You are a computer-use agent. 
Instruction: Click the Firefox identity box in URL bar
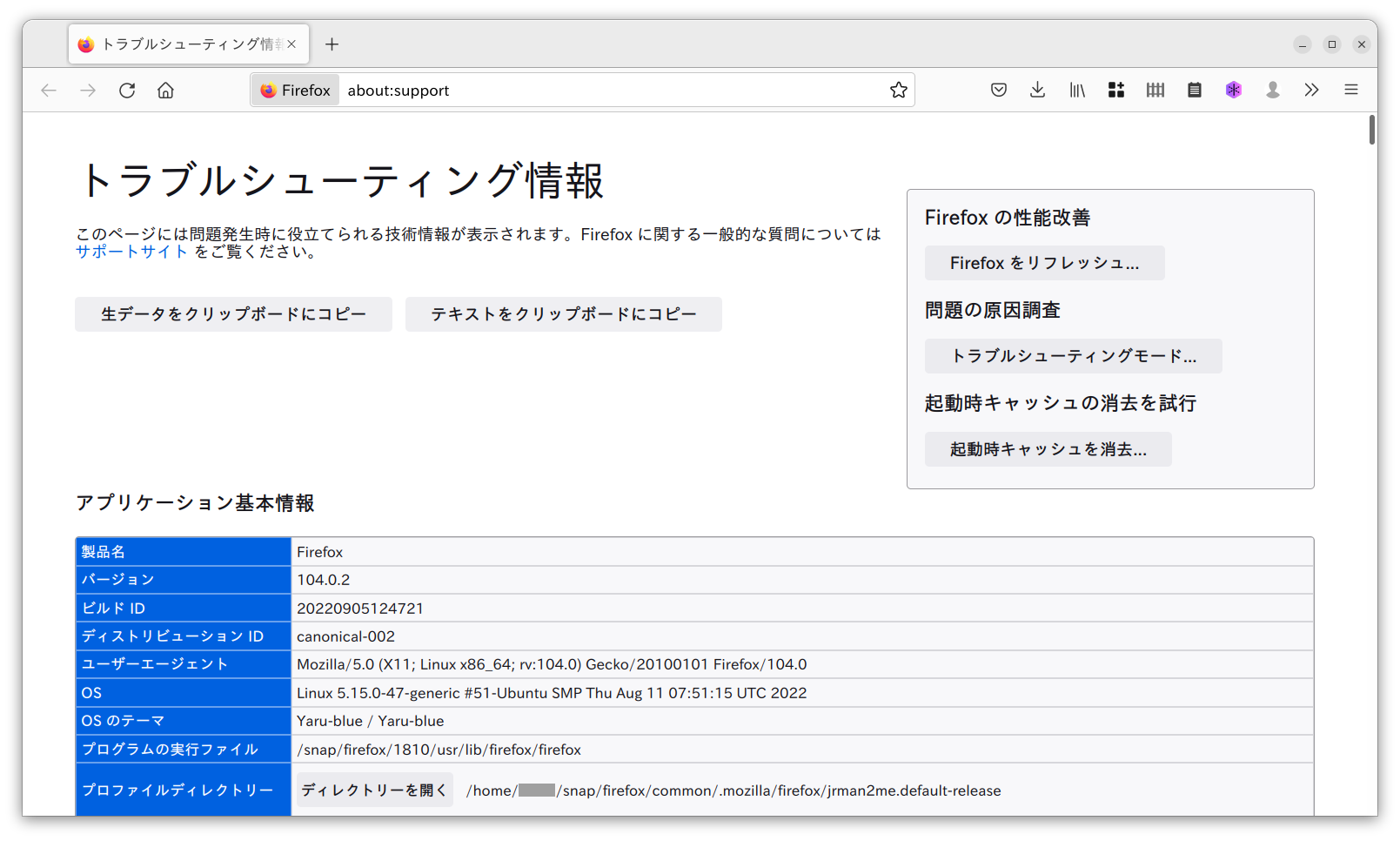[295, 91]
